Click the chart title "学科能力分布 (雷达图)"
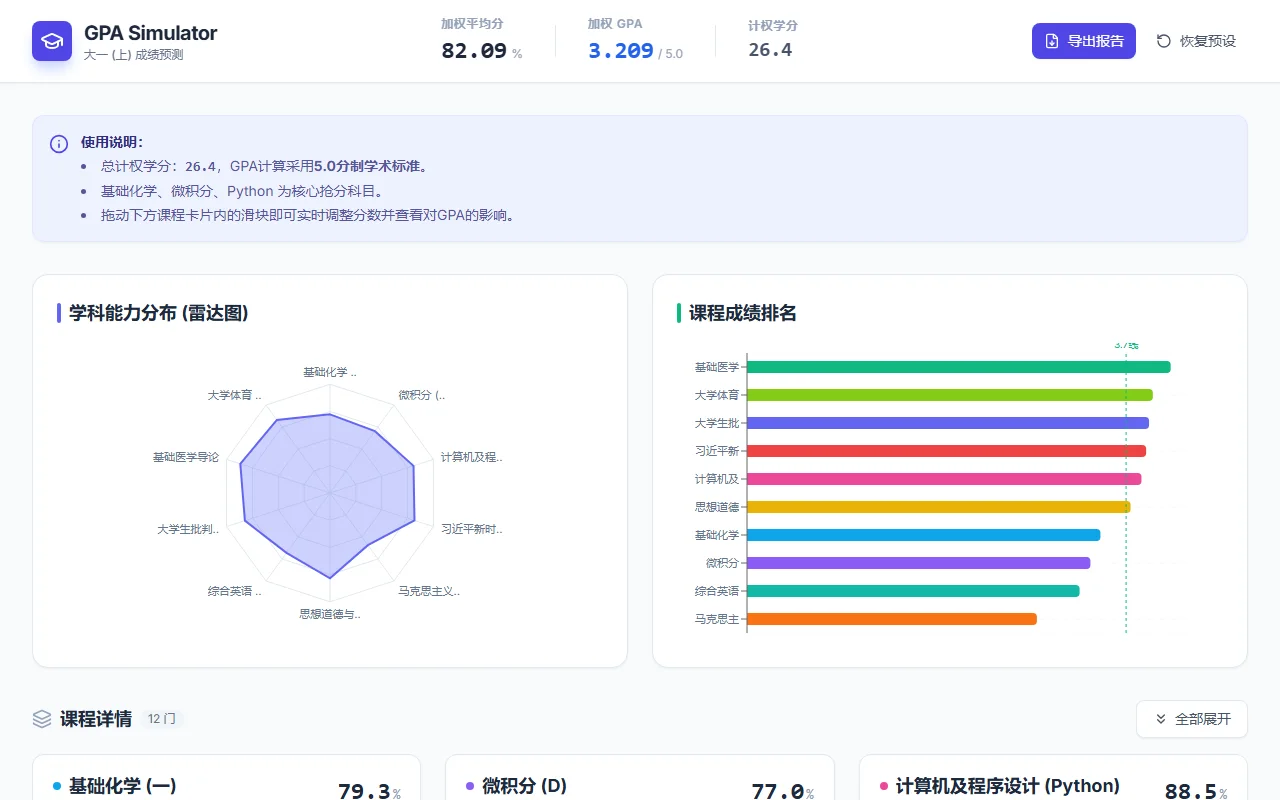1280x800 pixels. (x=159, y=313)
